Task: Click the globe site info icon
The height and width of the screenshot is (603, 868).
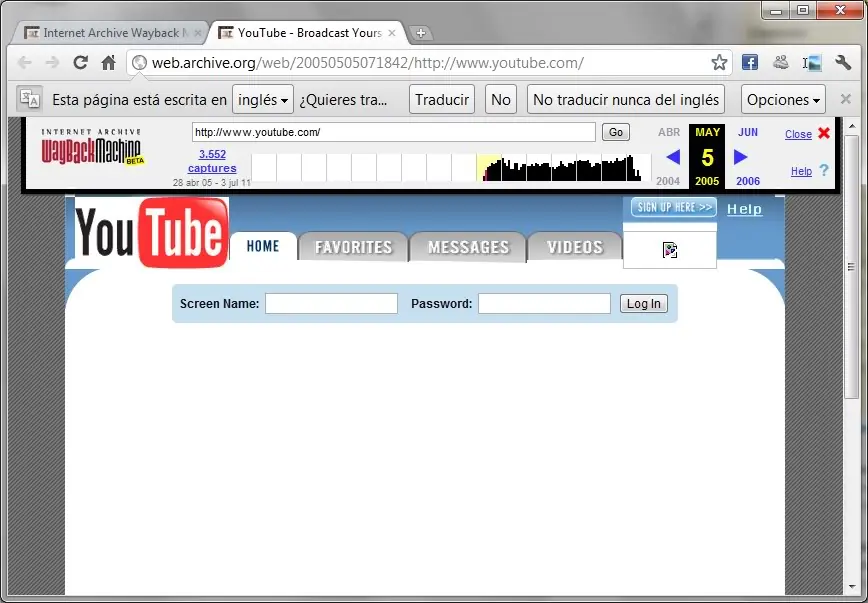Action: [140, 63]
